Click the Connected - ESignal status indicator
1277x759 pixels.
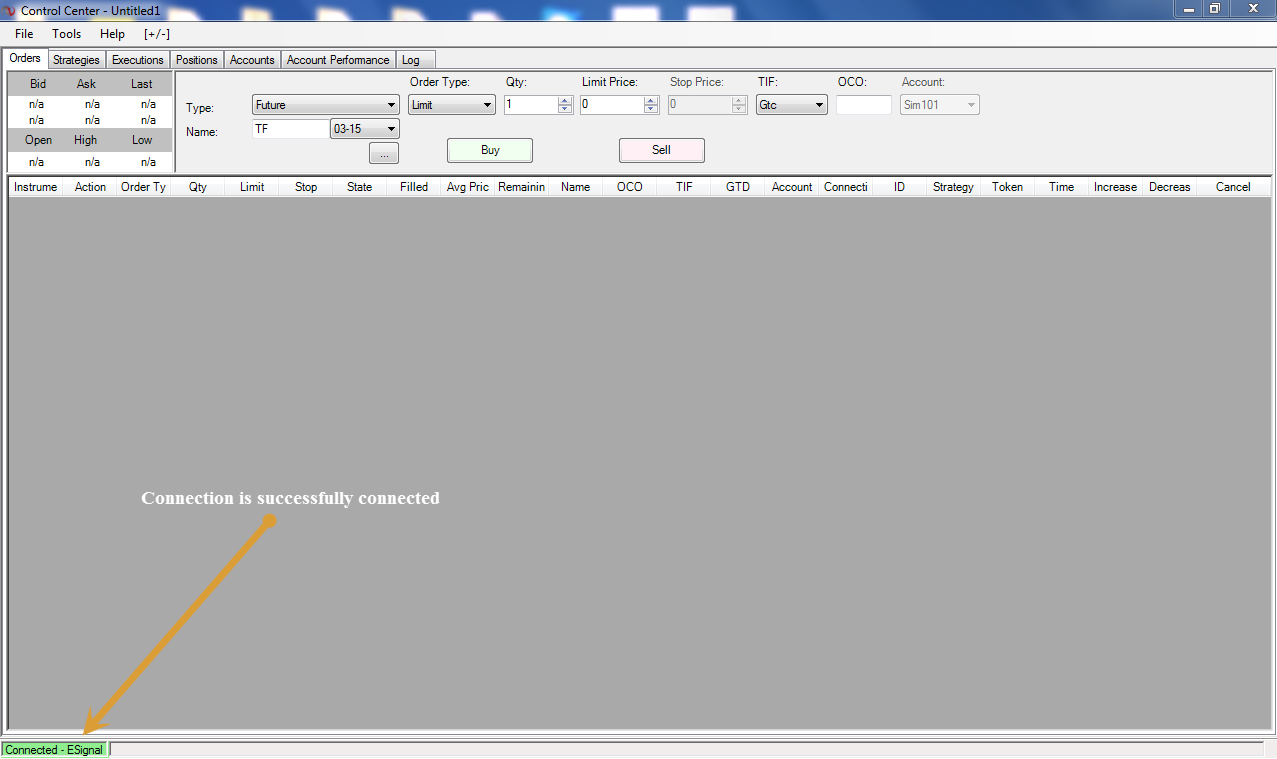point(54,749)
